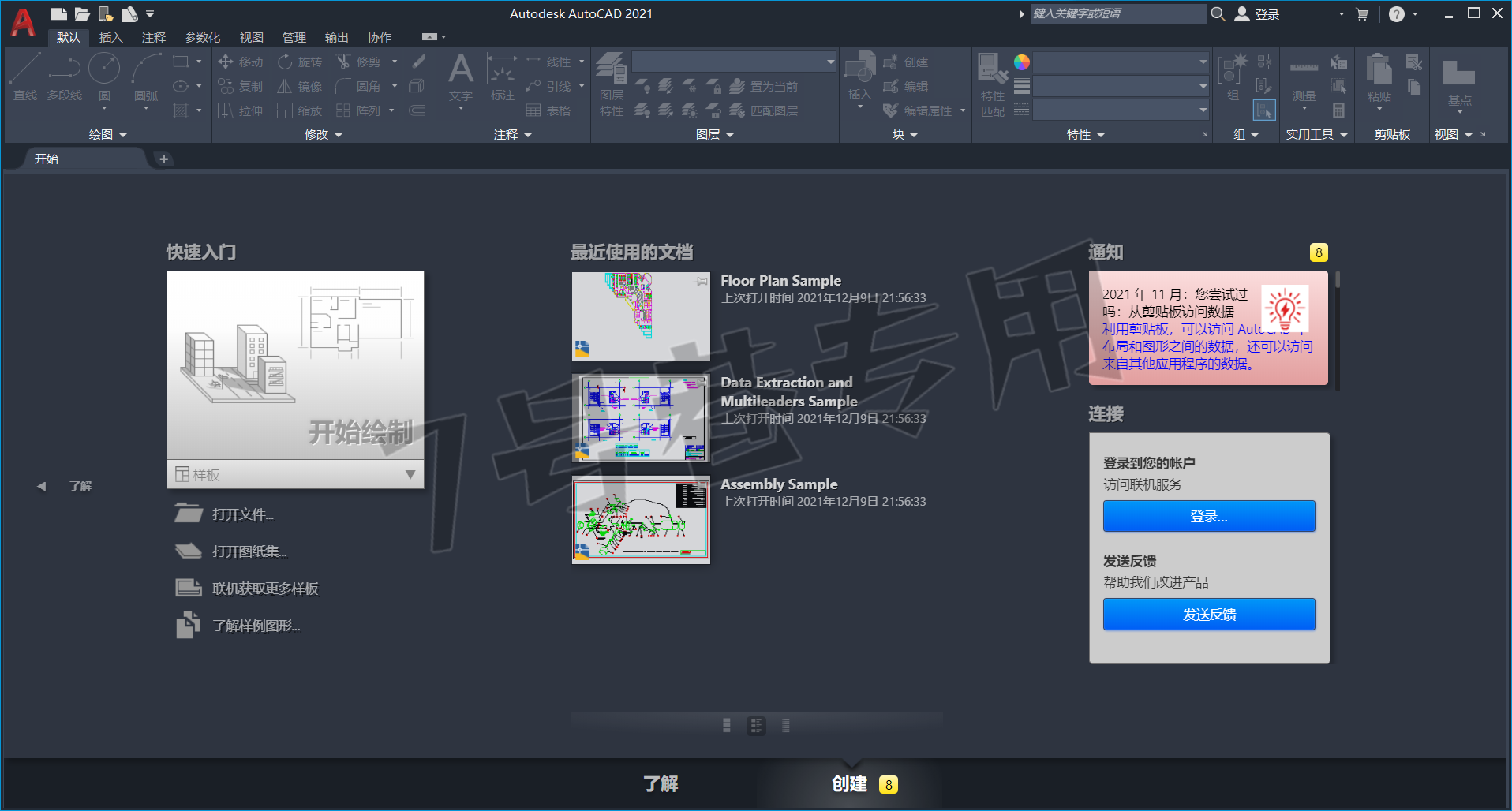Viewport: 1512px width, 811px height.
Task: Select the Dimension (标注) tool
Action: (x=502, y=77)
